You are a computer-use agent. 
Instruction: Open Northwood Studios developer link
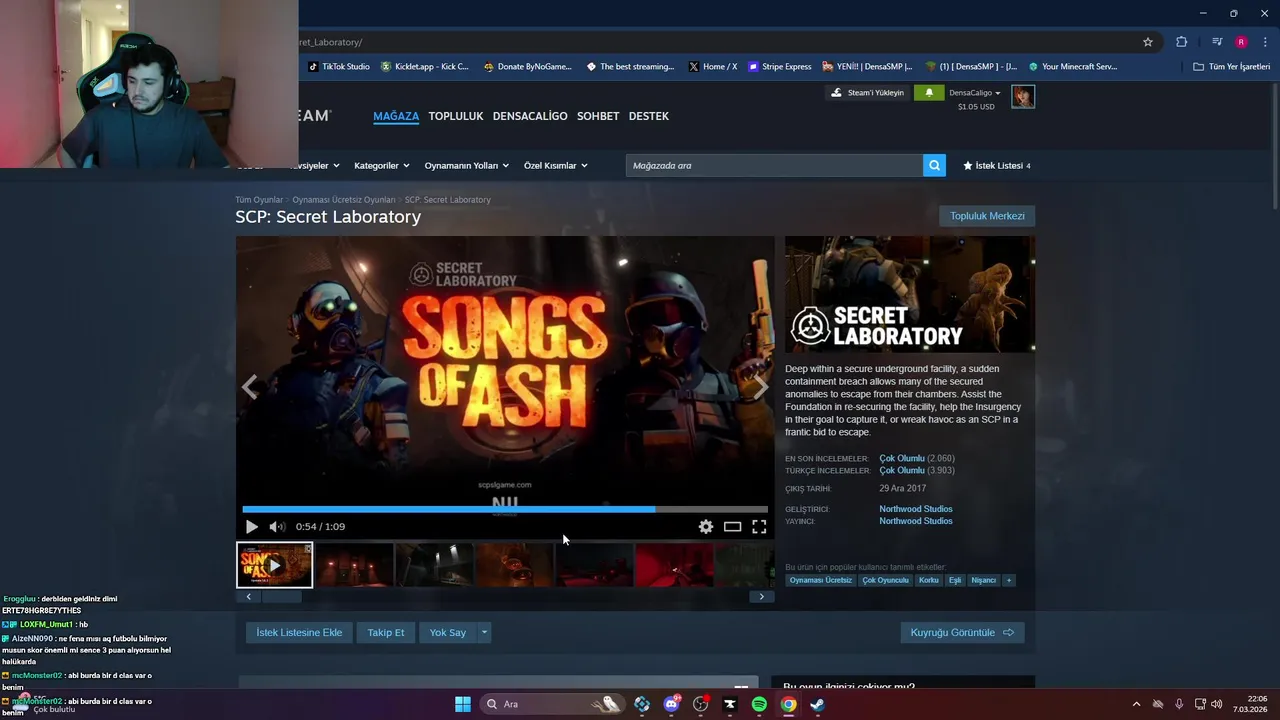pos(916,509)
